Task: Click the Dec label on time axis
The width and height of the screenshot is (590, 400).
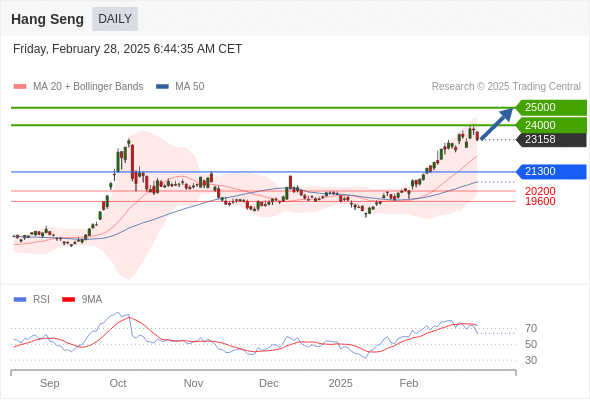Action: (269, 383)
